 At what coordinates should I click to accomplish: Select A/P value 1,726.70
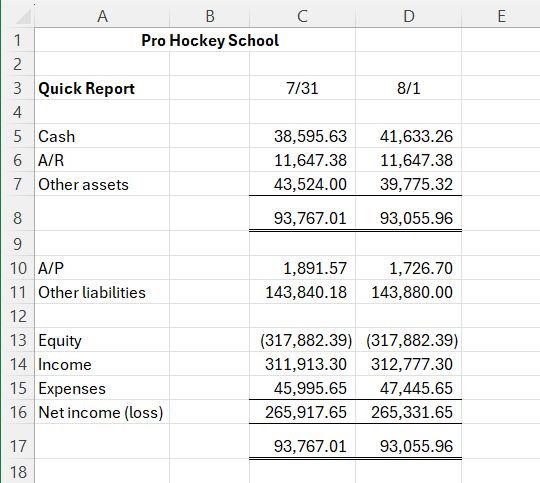point(408,268)
